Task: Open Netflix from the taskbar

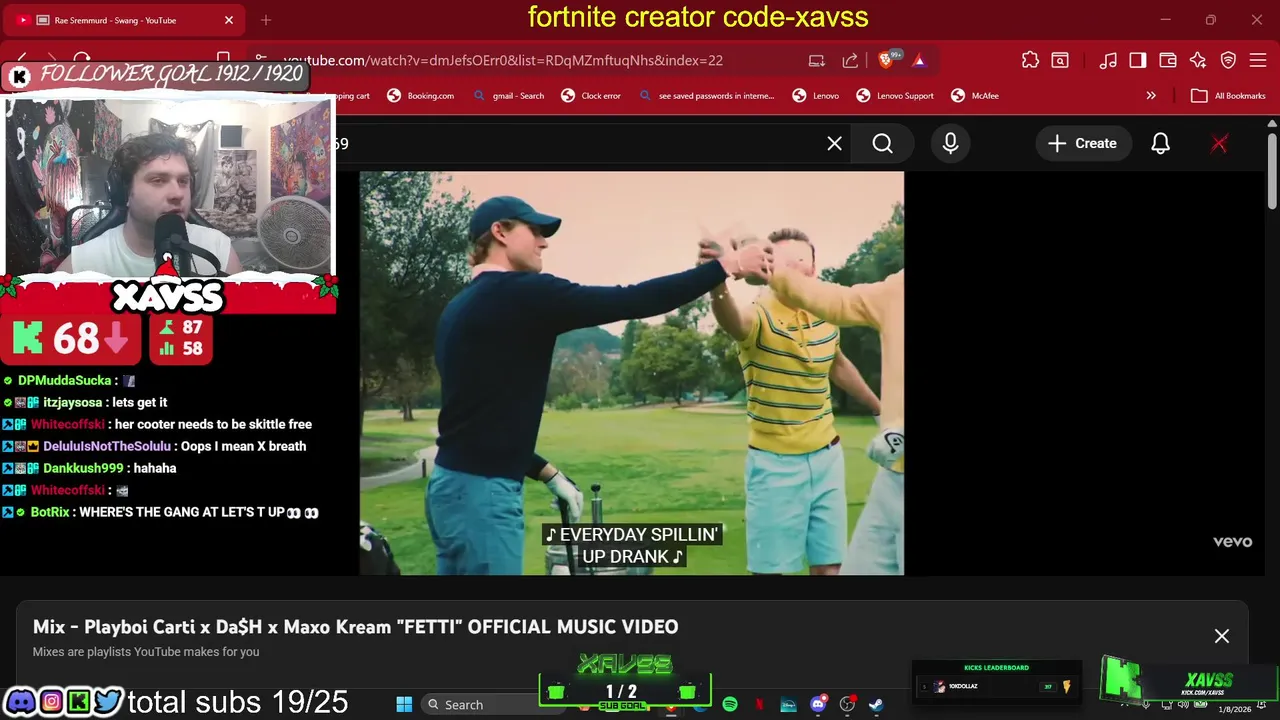Action: pos(759,705)
